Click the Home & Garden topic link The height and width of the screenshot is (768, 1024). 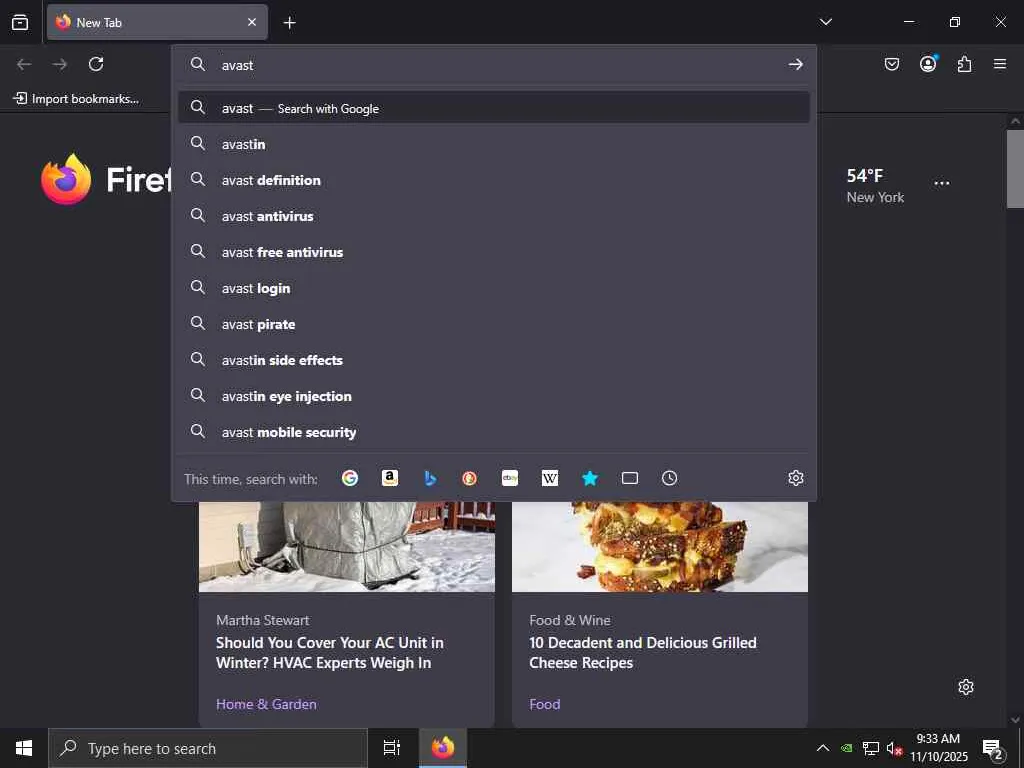point(266,704)
